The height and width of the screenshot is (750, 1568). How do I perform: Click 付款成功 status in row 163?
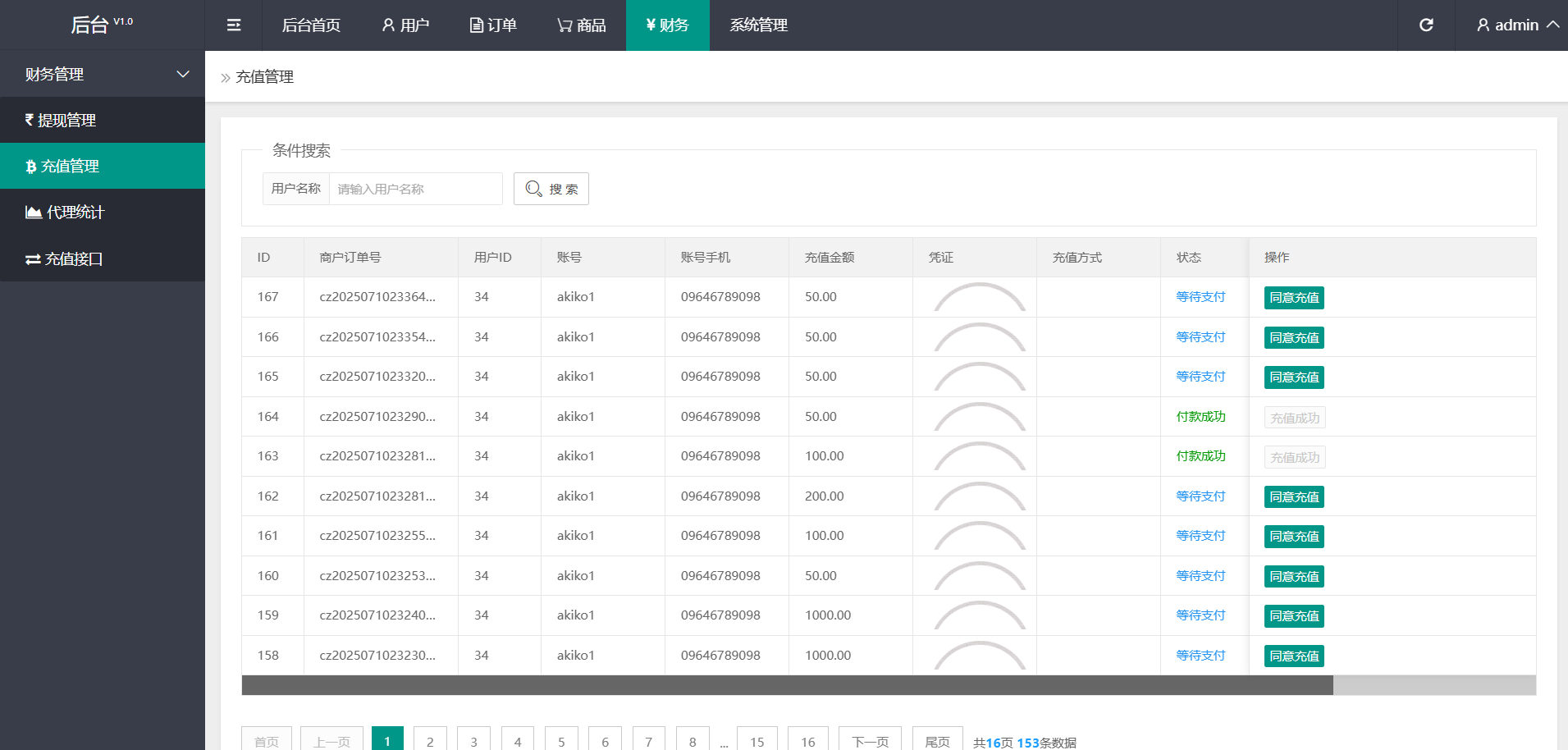click(x=1200, y=456)
